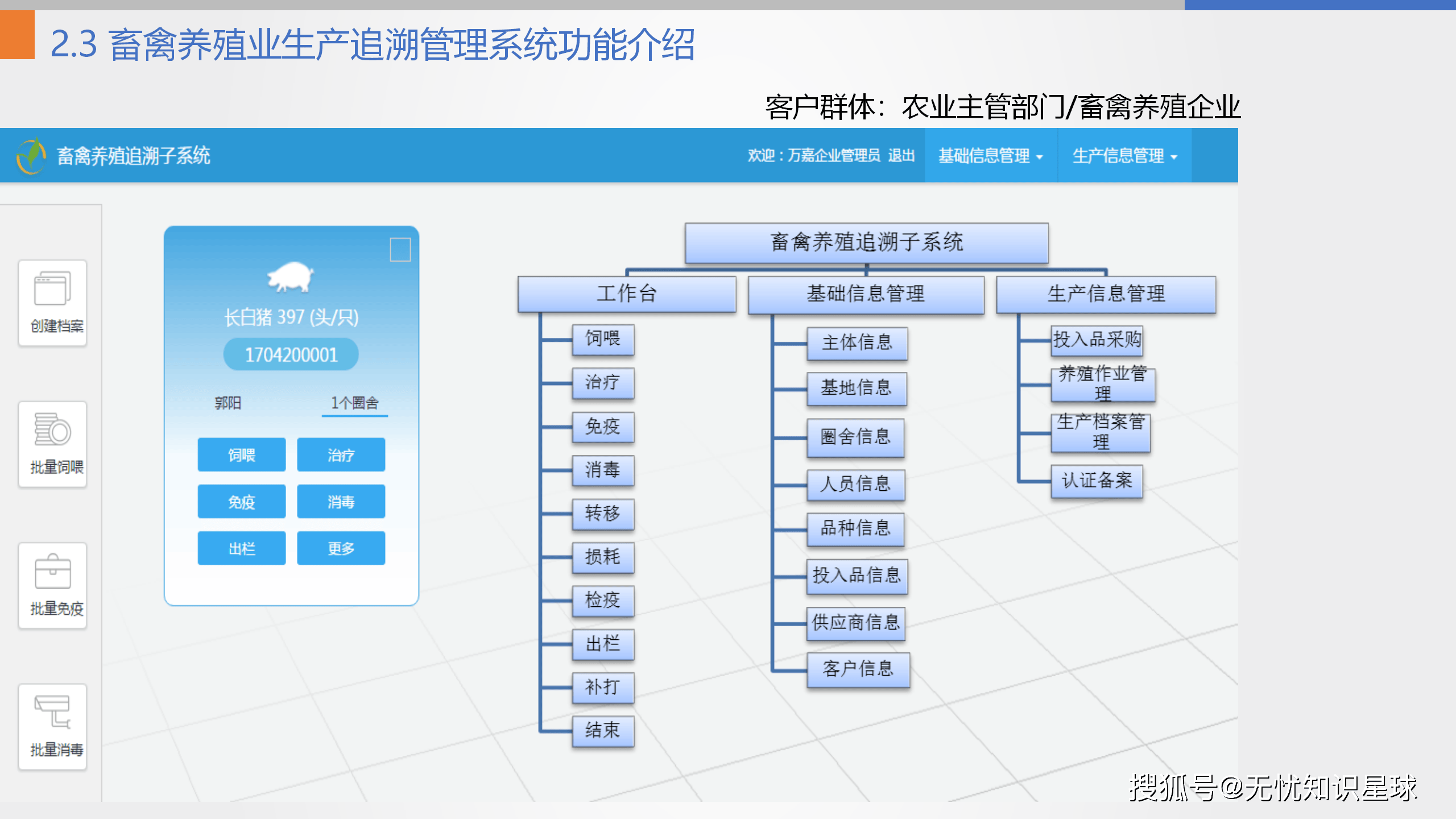Click the 畜禽养殖追溯子系统 header title
Viewport: 1456px width, 819px height.
(x=133, y=155)
